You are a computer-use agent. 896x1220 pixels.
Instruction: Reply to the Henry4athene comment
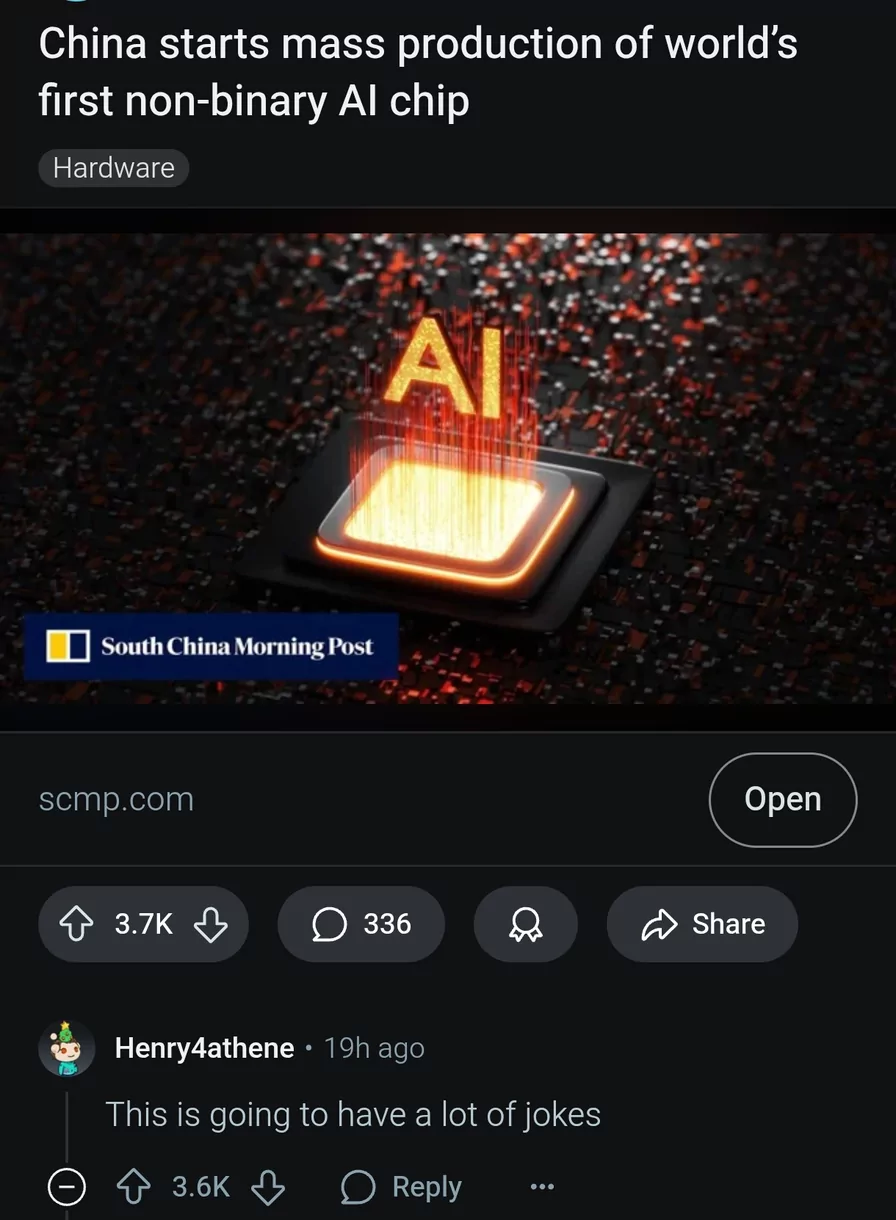[401, 1187]
